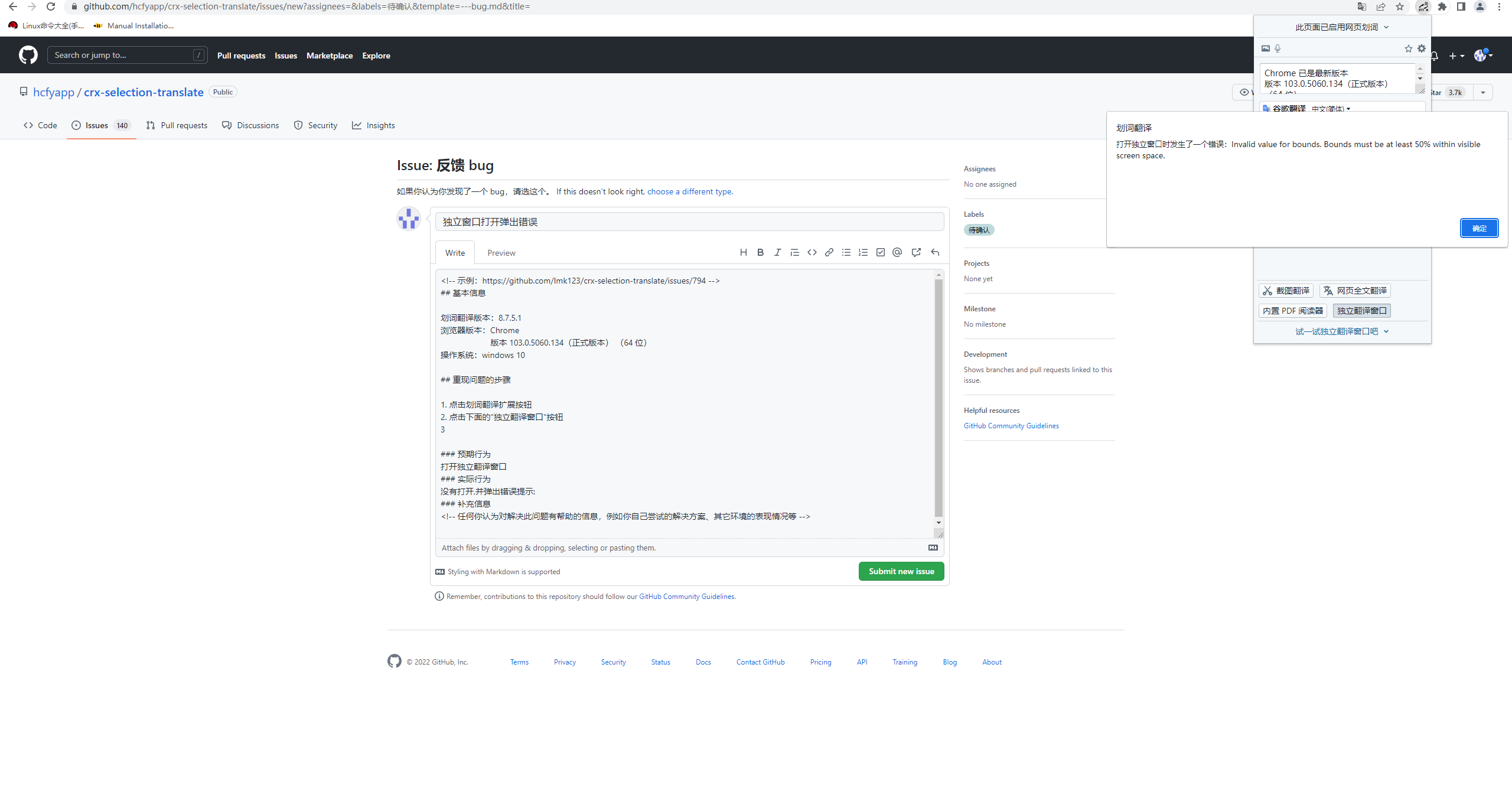Click the Submit new issue button
This screenshot has height=801, width=1512.
[x=901, y=571]
